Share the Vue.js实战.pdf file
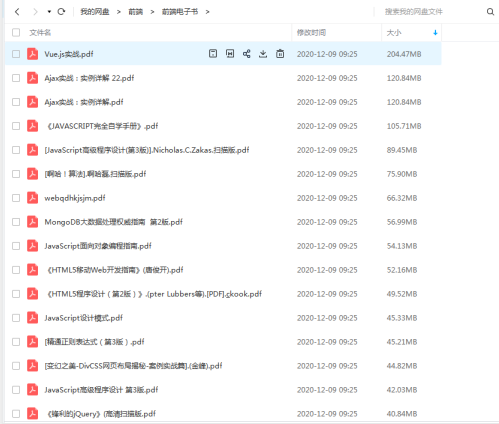The height and width of the screenshot is (424, 499). point(247,54)
